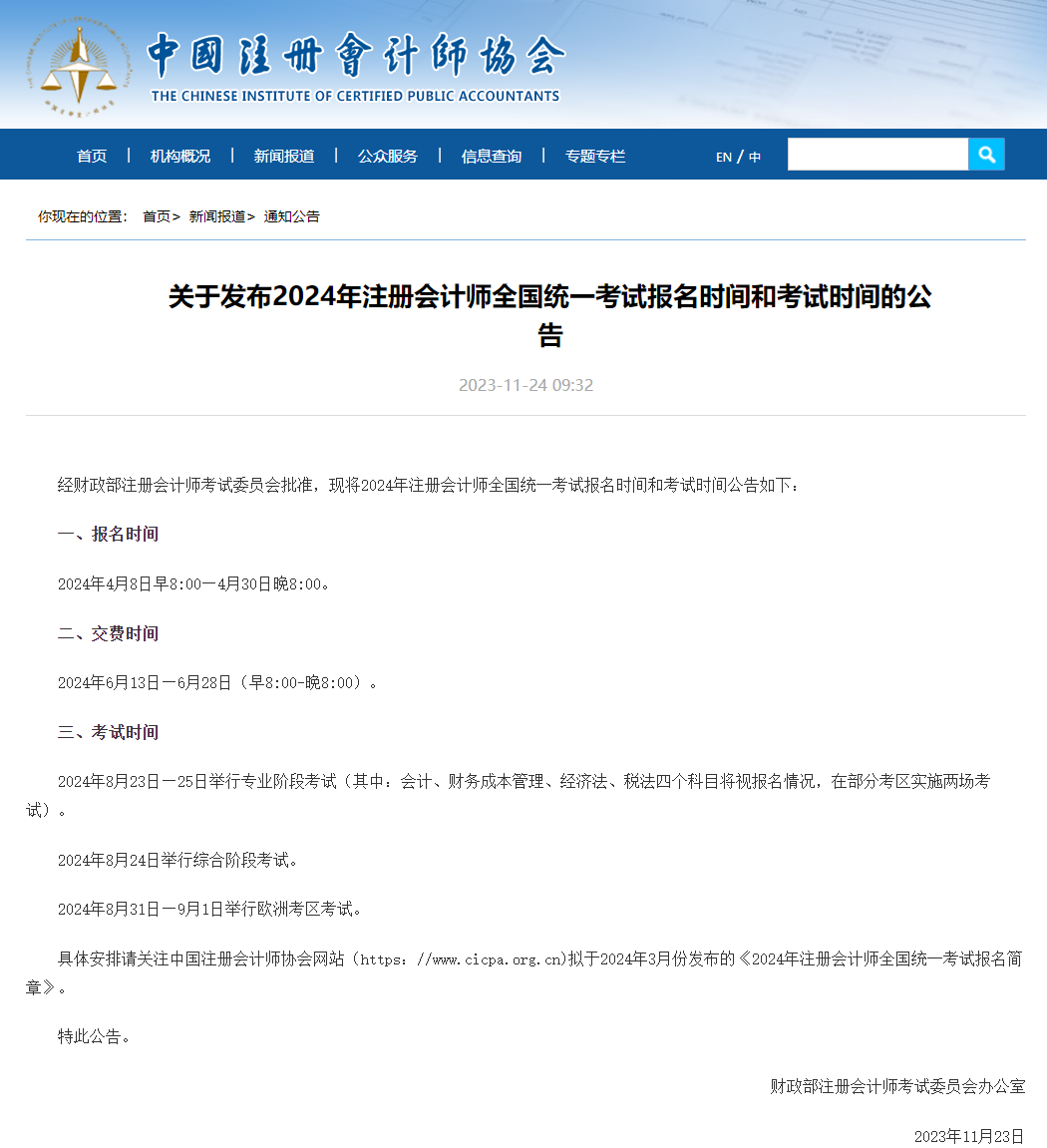Open the 机构概况 menu item
This screenshot has width=1047, height=1148.
(x=180, y=156)
